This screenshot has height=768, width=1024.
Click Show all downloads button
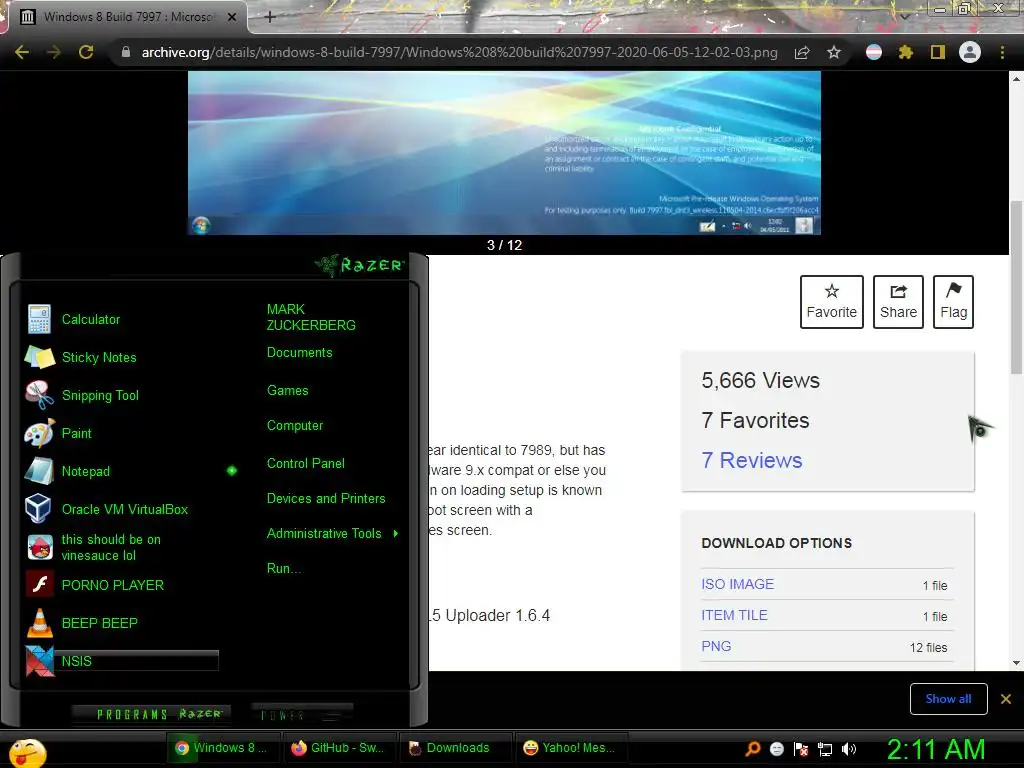[948, 699]
